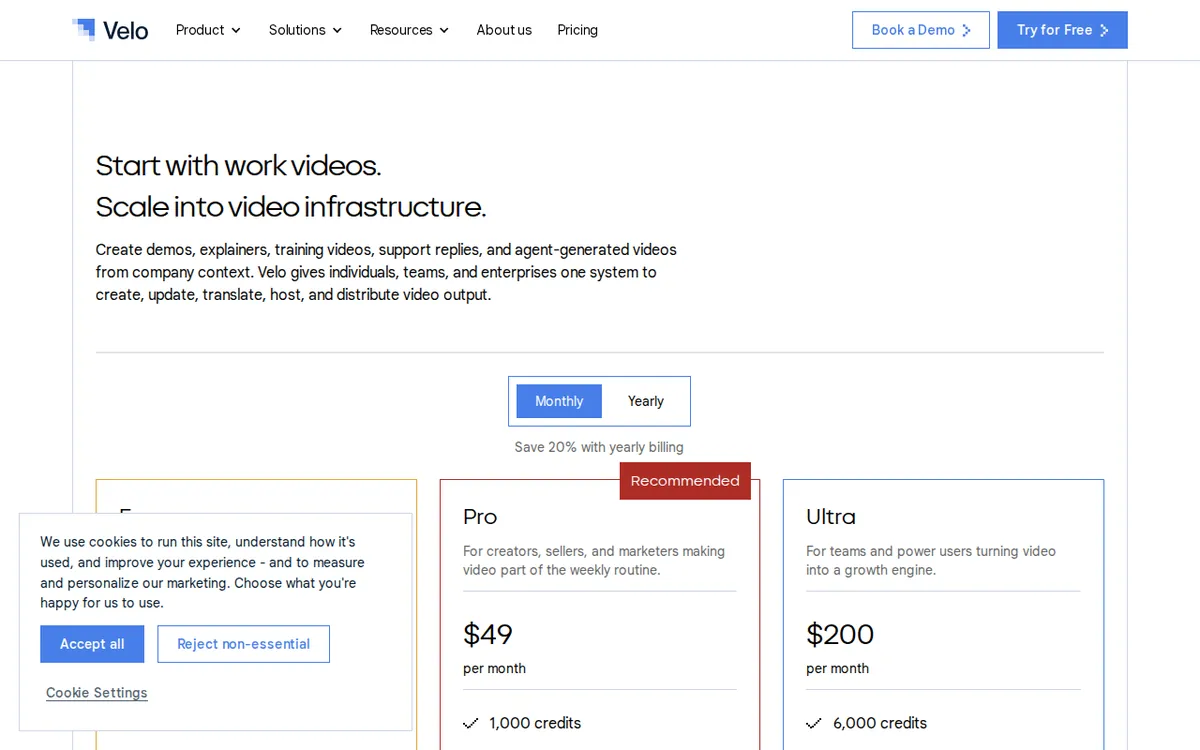The height and width of the screenshot is (750, 1200).
Task: Click the $49 price on Pro plan
Action: (488, 635)
